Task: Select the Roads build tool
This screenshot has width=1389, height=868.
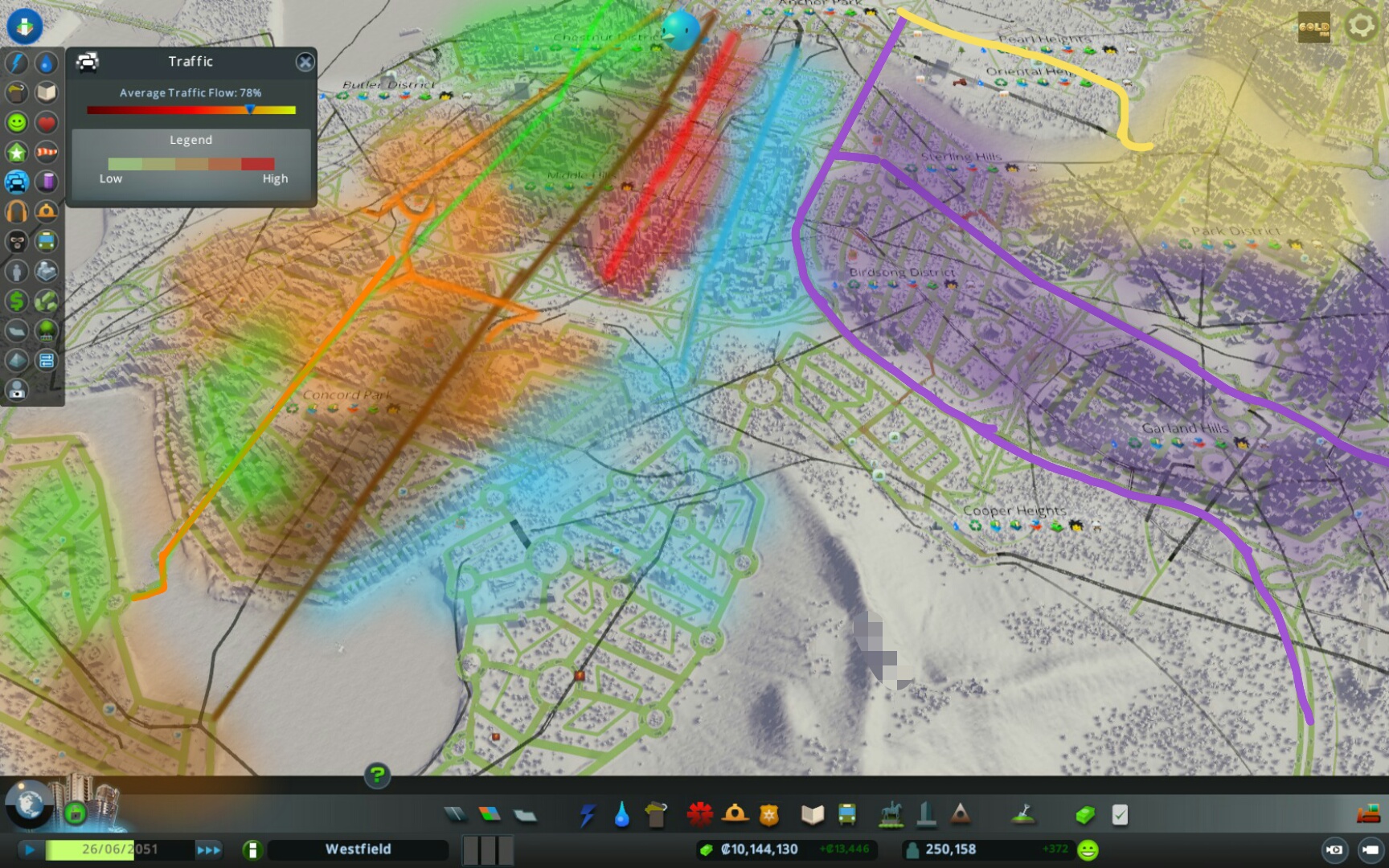Action: pyautogui.click(x=455, y=815)
